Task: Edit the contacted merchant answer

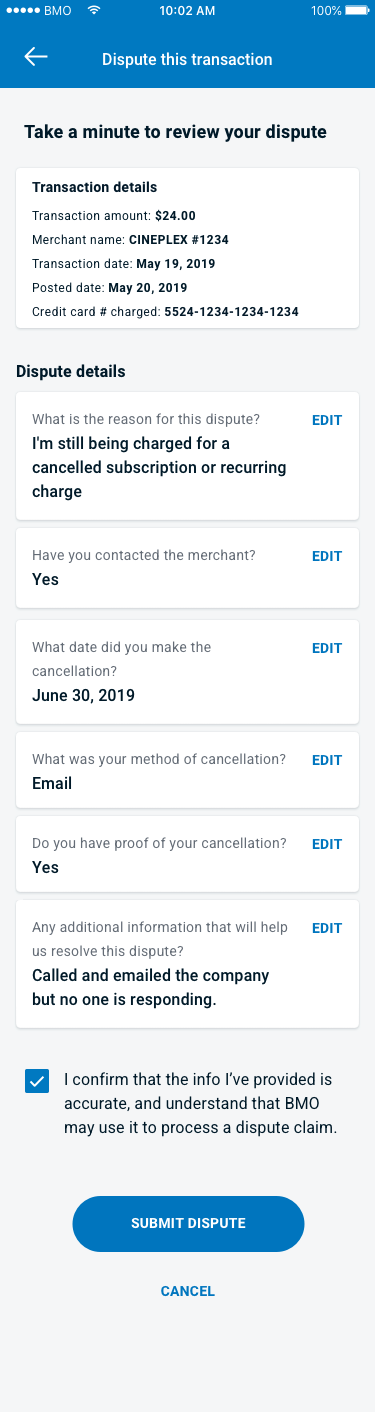Action: pyautogui.click(x=327, y=556)
